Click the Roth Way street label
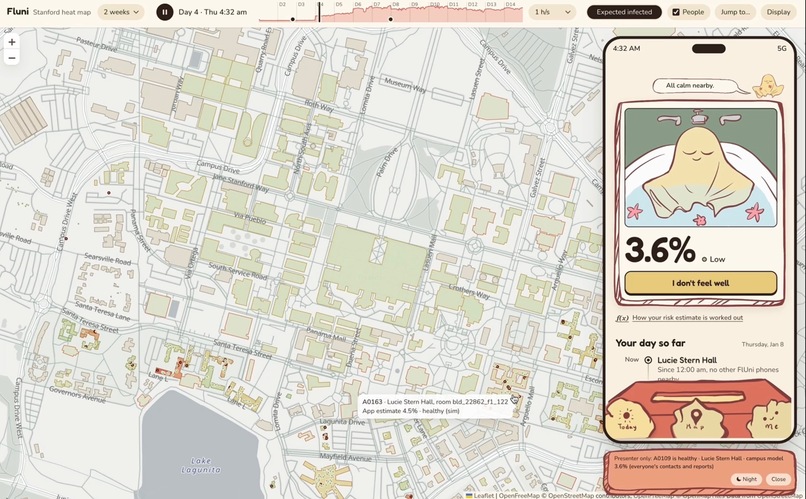This screenshot has height=499, width=806. point(319,105)
